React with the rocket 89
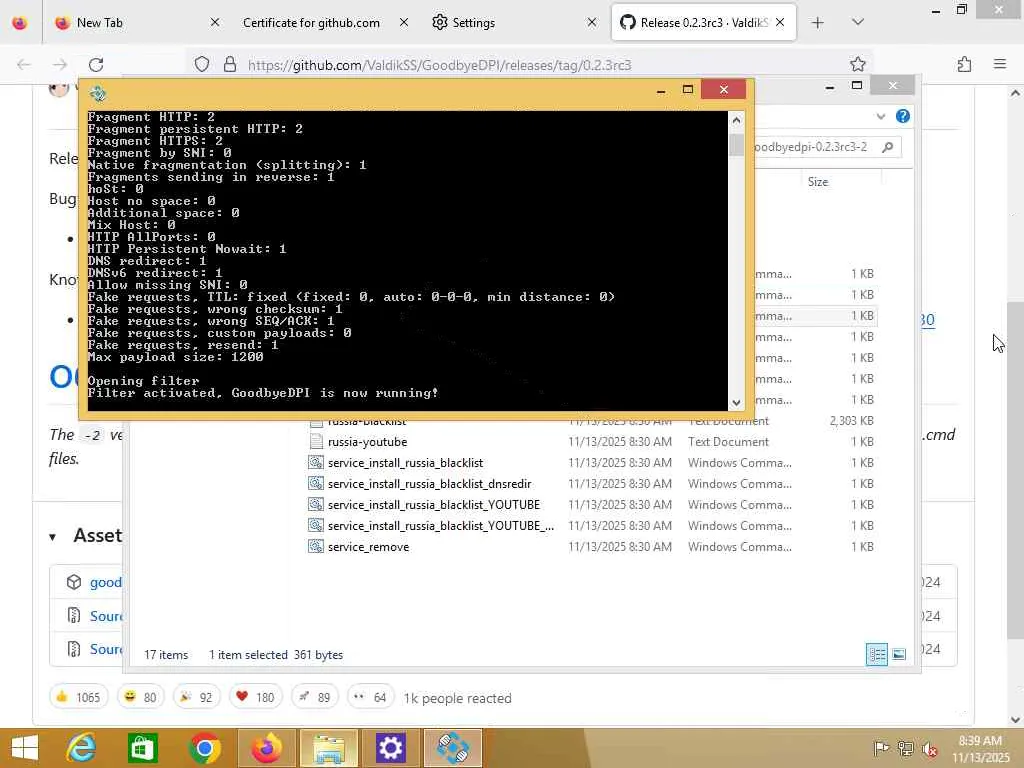Screen dimensions: 1024x768 315,697
